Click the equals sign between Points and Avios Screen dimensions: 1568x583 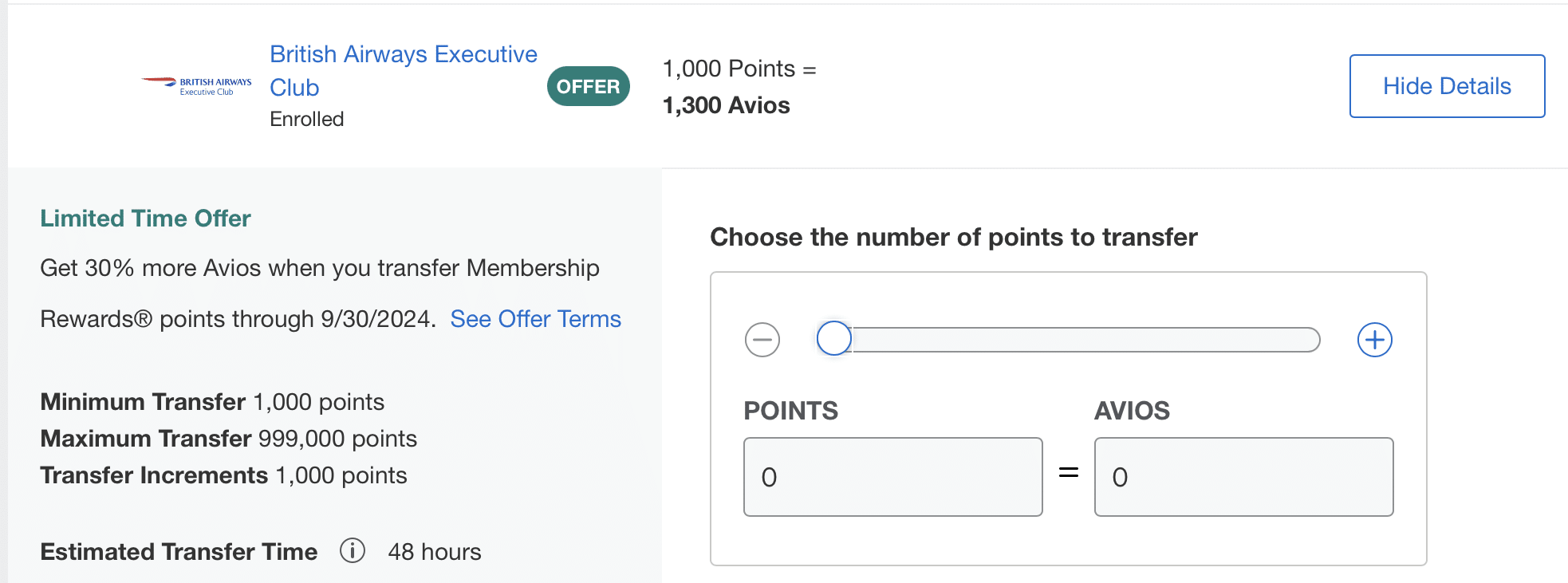[x=1068, y=473]
